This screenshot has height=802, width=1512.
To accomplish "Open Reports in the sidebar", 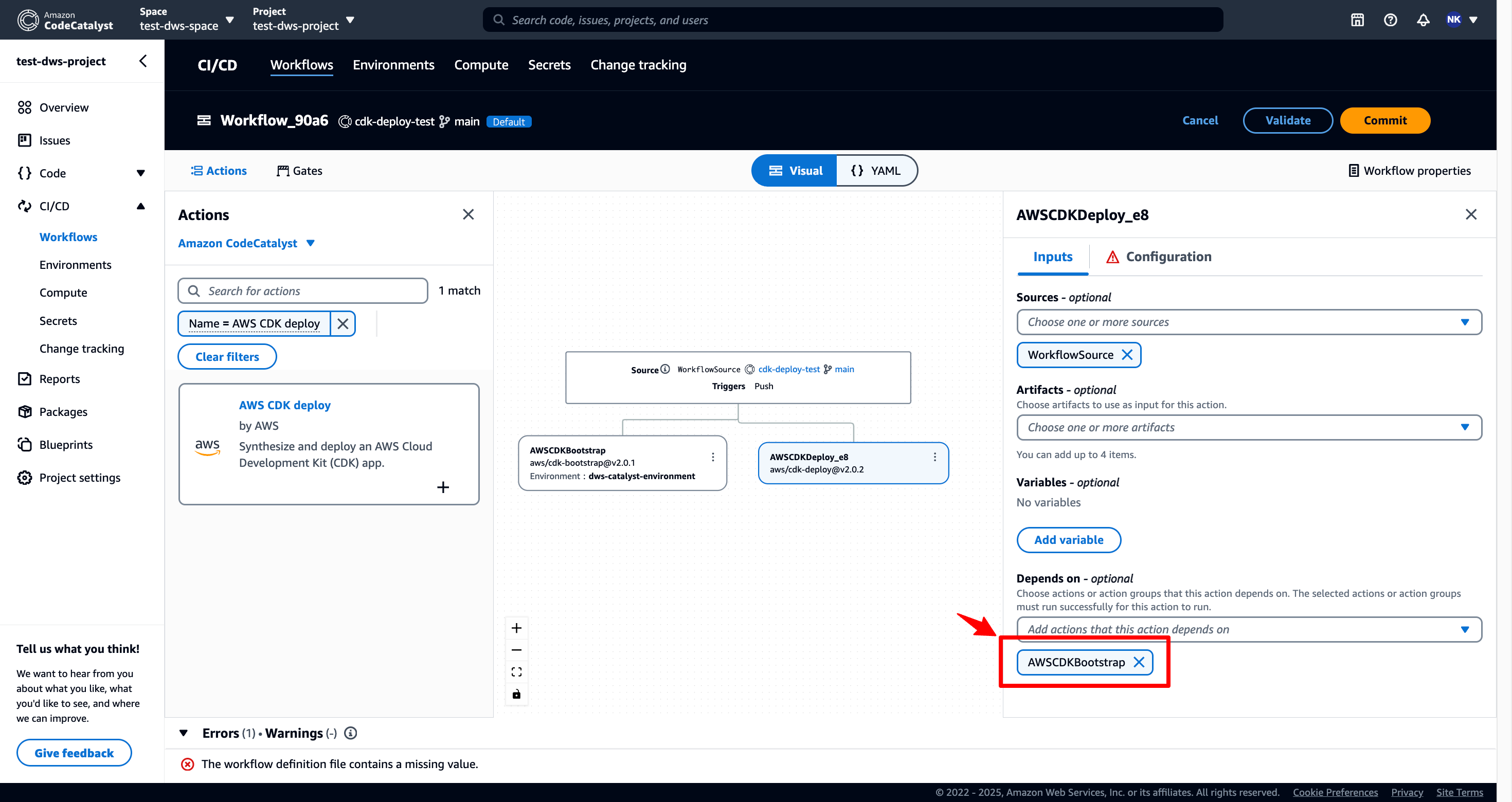I will pyautogui.click(x=59, y=379).
